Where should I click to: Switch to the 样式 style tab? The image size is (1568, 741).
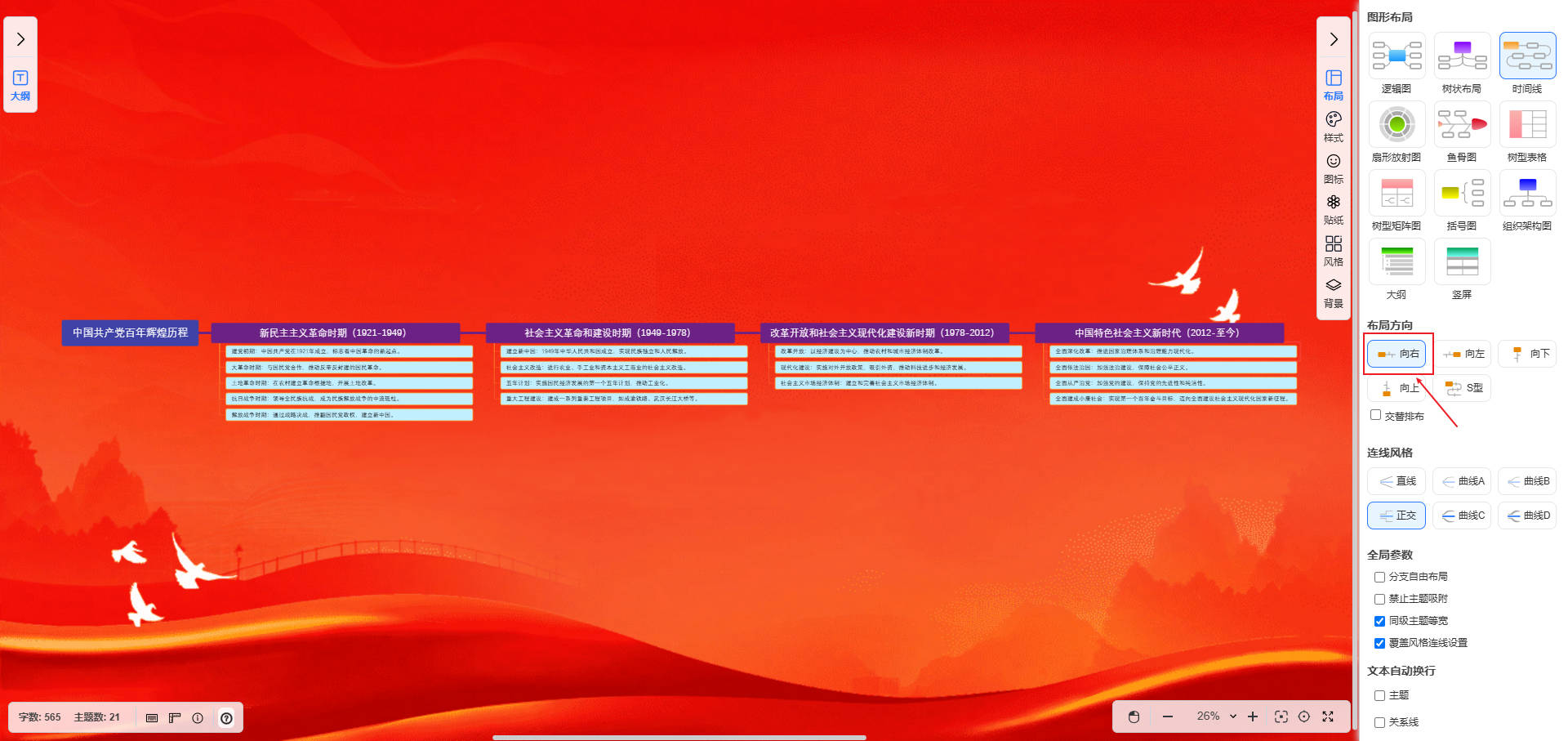click(1333, 127)
